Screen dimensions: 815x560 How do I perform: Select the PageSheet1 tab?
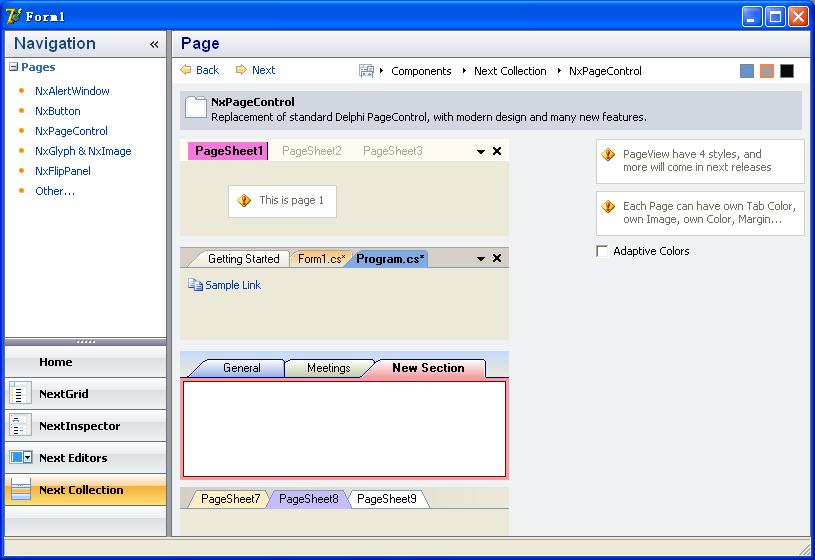pyautogui.click(x=228, y=151)
